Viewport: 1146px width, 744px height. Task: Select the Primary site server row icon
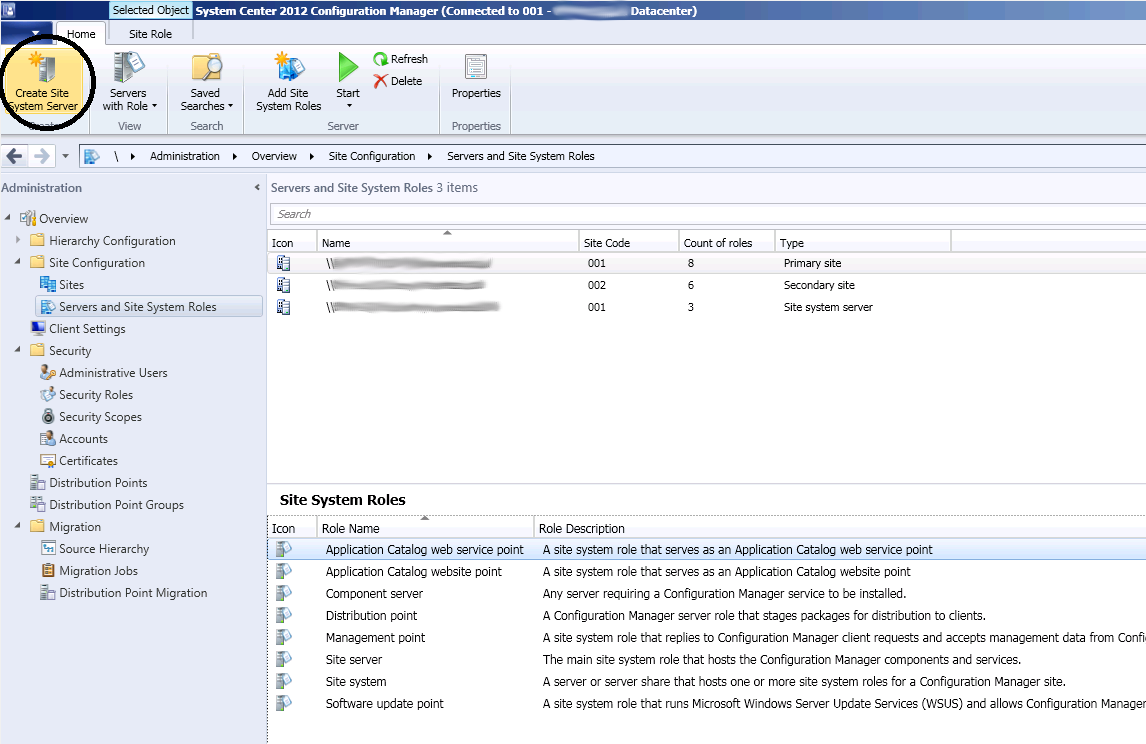coord(284,263)
